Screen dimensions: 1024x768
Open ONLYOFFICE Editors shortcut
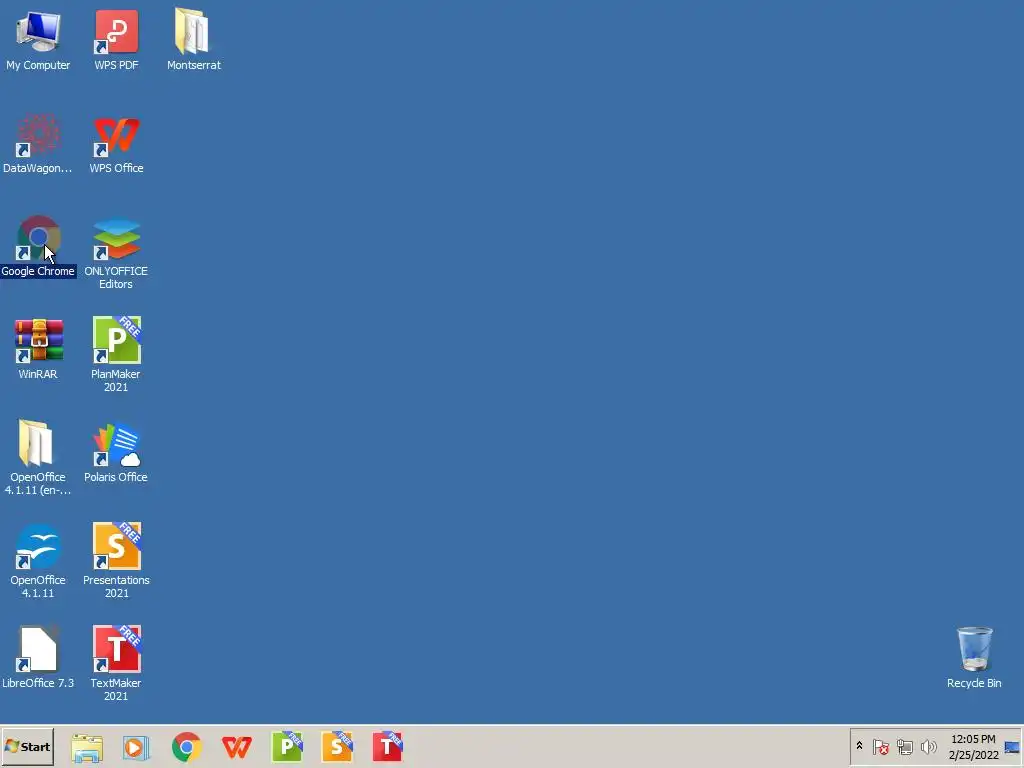coord(116,253)
